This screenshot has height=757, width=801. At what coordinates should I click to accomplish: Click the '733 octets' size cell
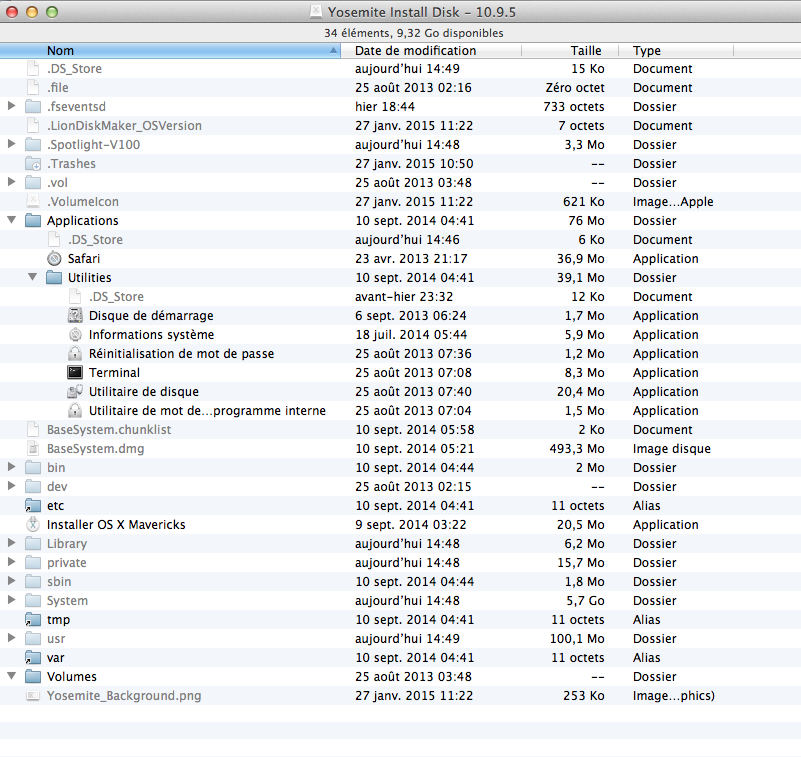[x=574, y=107]
